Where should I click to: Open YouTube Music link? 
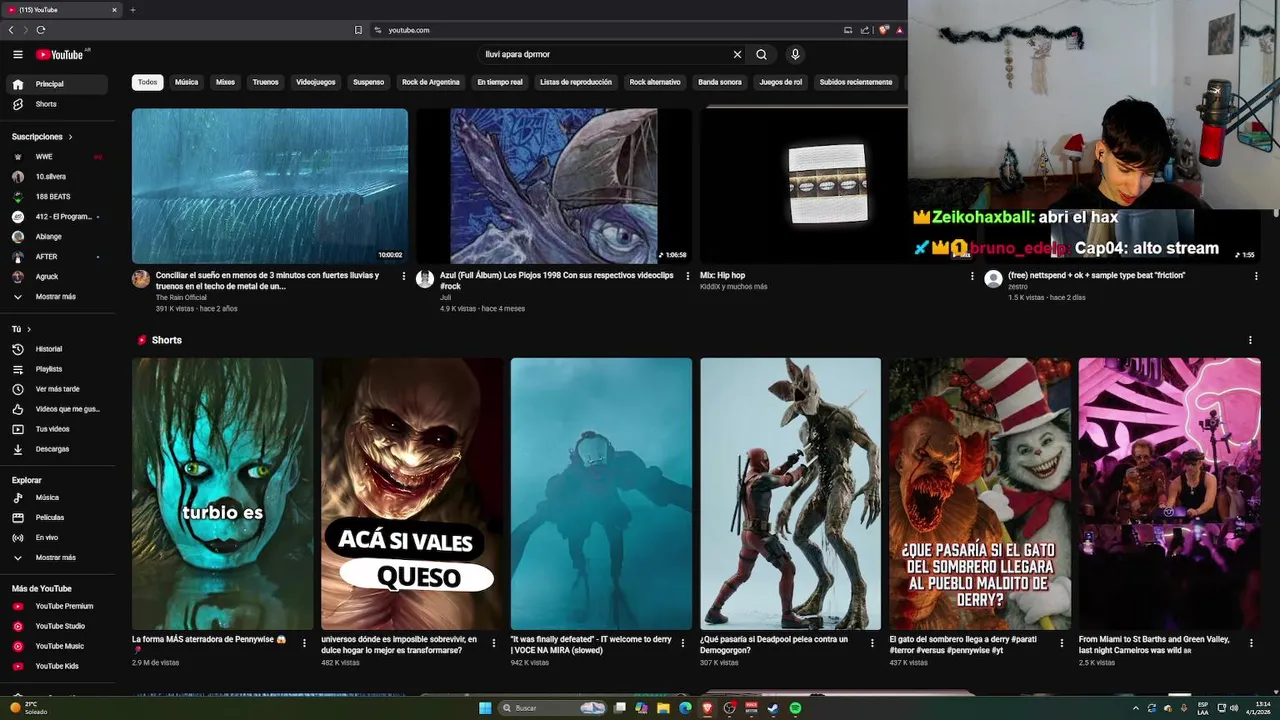[56, 646]
